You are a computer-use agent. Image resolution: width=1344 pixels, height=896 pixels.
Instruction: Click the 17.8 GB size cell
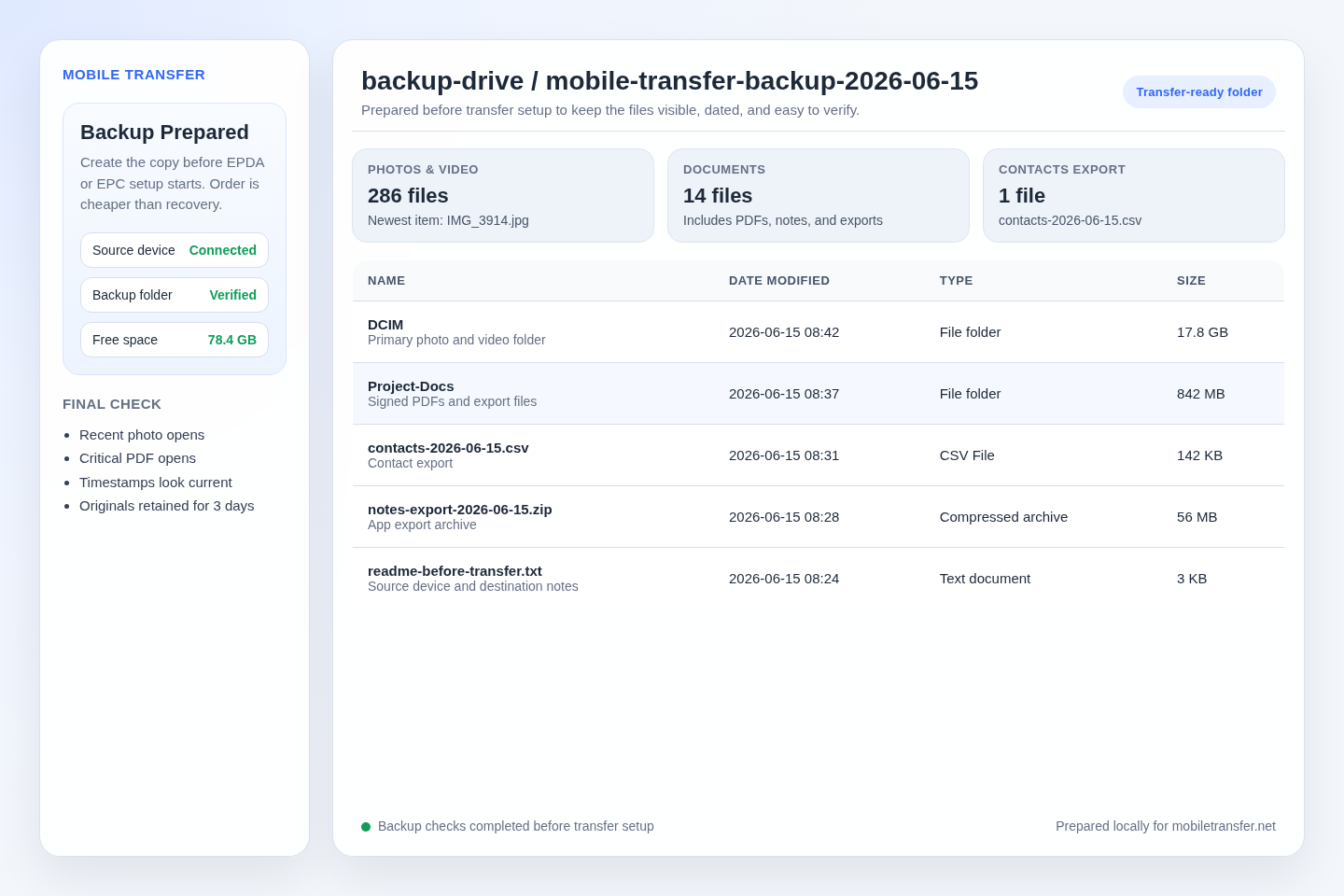click(x=1202, y=332)
